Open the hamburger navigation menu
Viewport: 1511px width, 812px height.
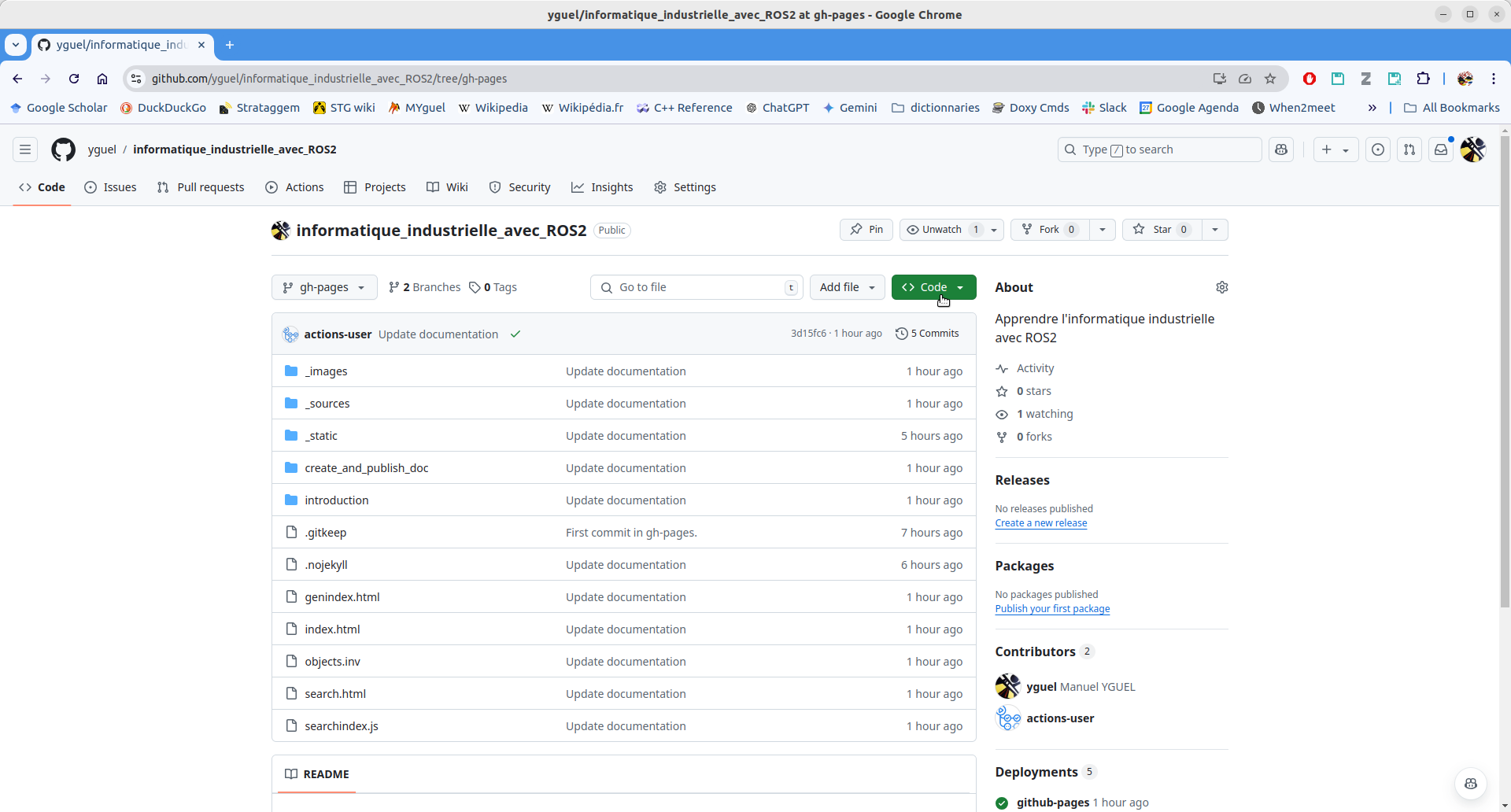25,149
